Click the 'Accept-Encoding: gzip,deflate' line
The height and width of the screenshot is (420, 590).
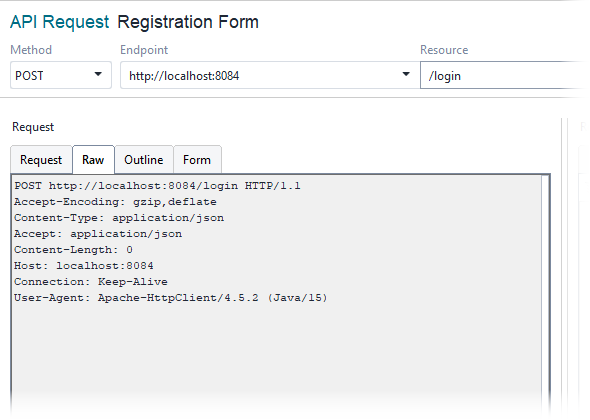pyautogui.click(x=115, y=202)
